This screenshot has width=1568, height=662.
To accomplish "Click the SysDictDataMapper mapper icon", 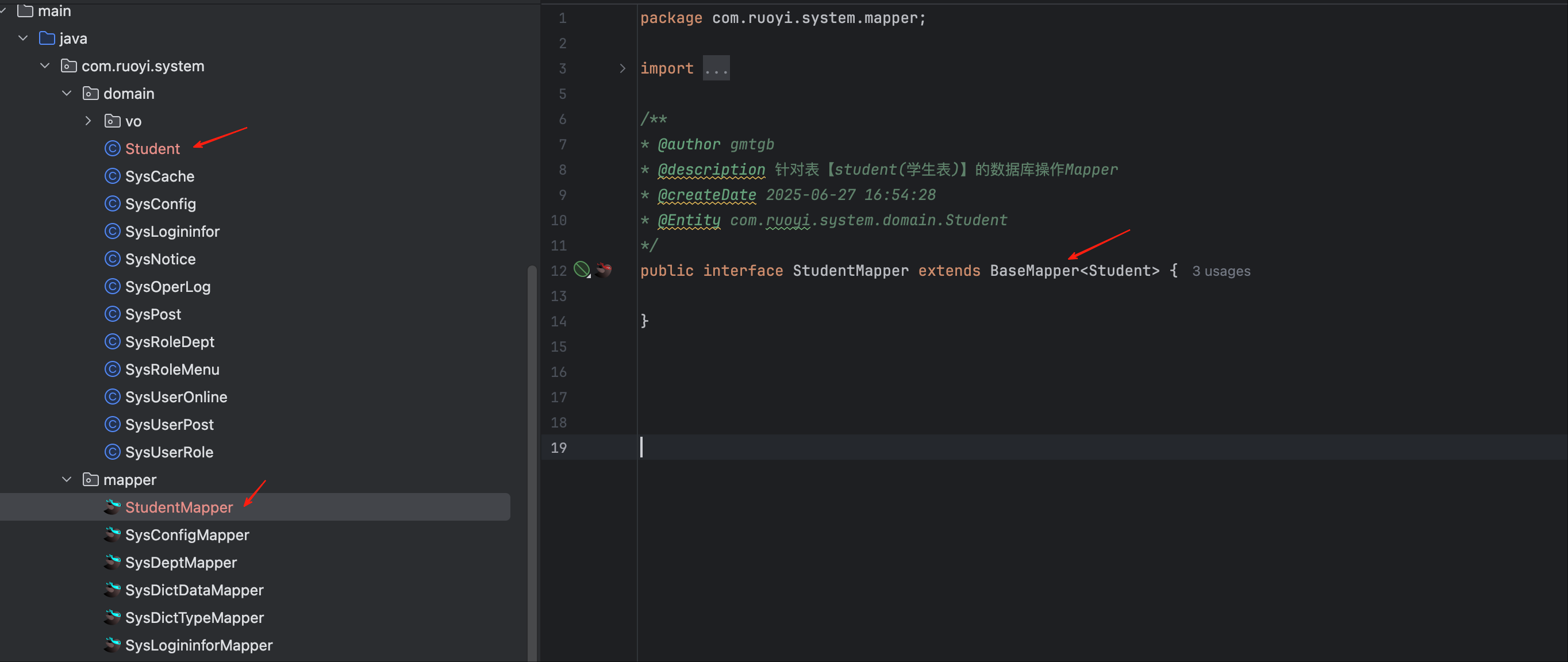I will tap(112, 590).
